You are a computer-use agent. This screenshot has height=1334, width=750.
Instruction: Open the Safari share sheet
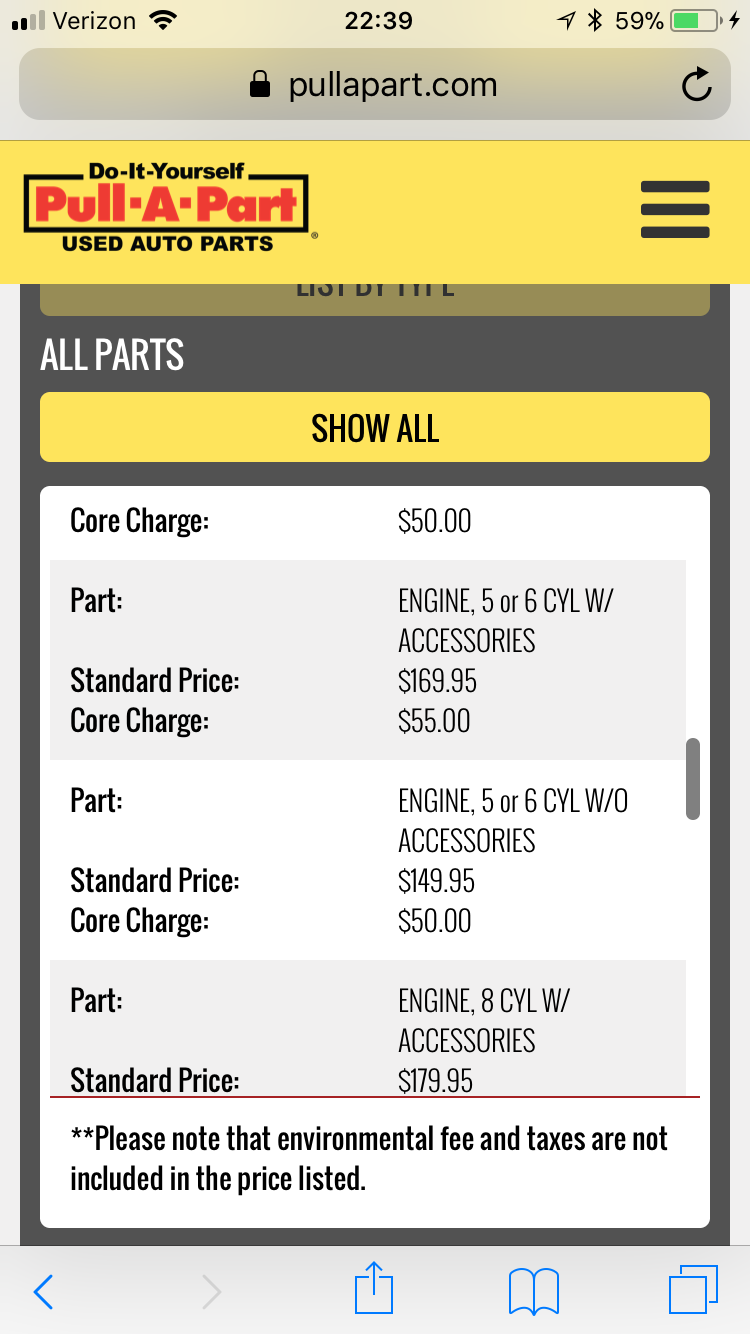coord(376,1288)
